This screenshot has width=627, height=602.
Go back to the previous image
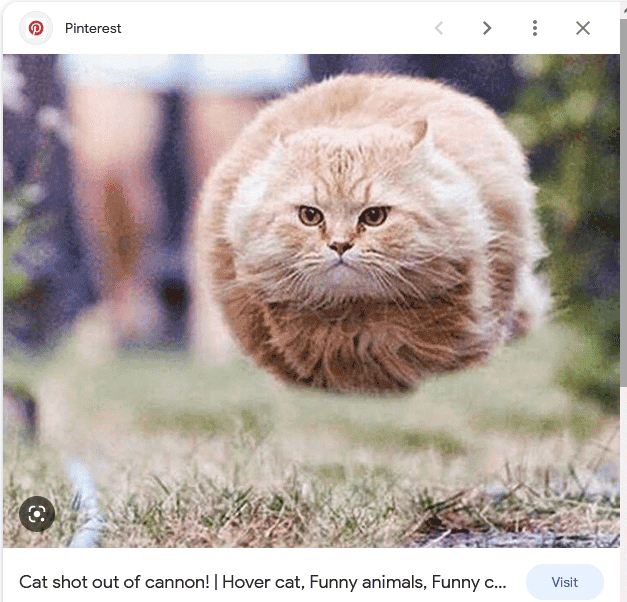point(439,28)
